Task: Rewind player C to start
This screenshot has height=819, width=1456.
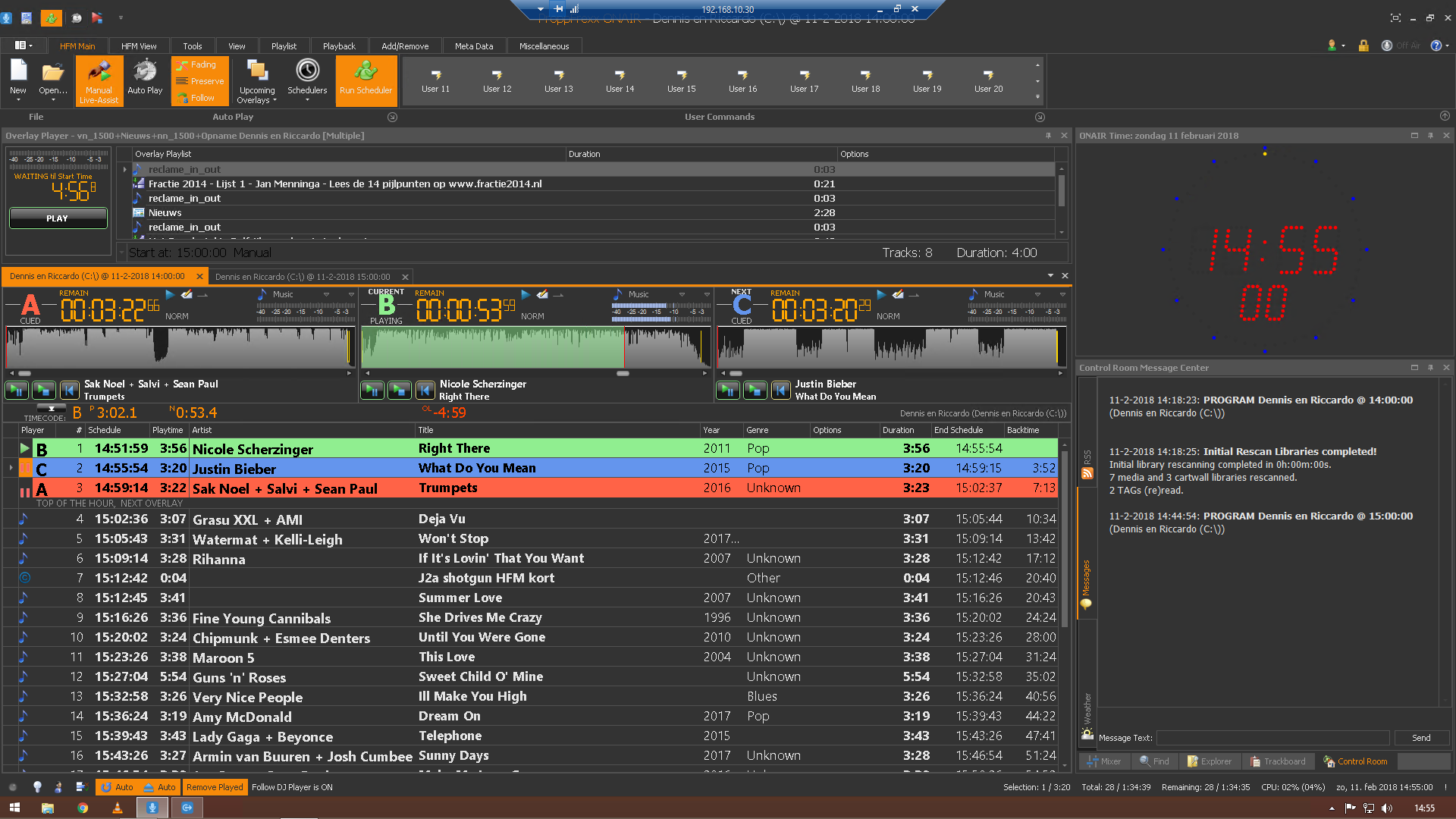Action: click(x=780, y=391)
